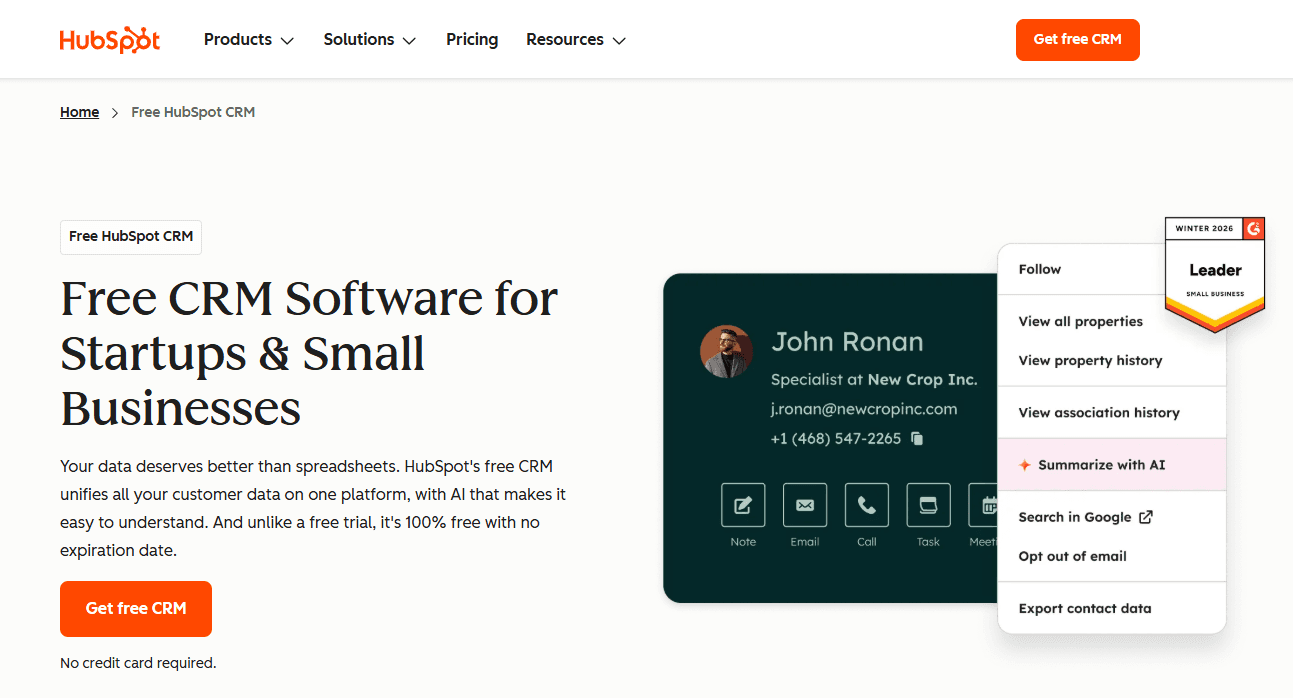Expand the Solutions dropdown

pyautogui.click(x=369, y=39)
